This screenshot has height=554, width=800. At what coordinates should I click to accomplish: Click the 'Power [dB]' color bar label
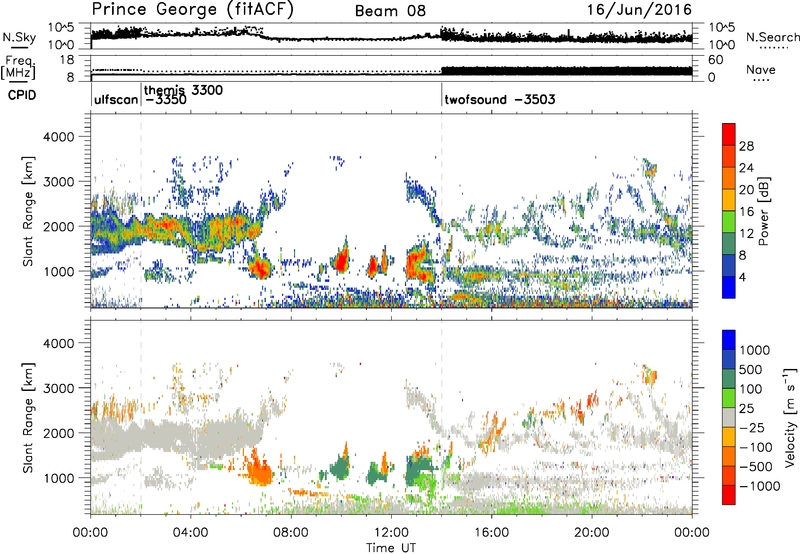[x=763, y=211]
